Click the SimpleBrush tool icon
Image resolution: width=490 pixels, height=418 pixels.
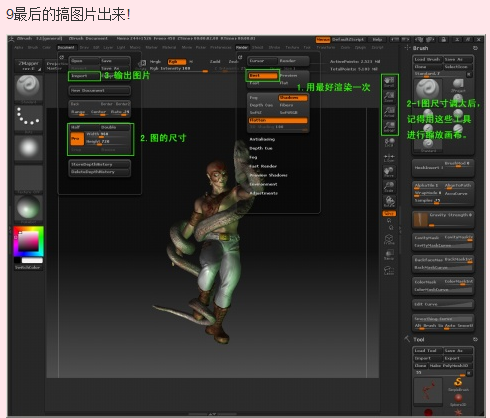point(458,384)
